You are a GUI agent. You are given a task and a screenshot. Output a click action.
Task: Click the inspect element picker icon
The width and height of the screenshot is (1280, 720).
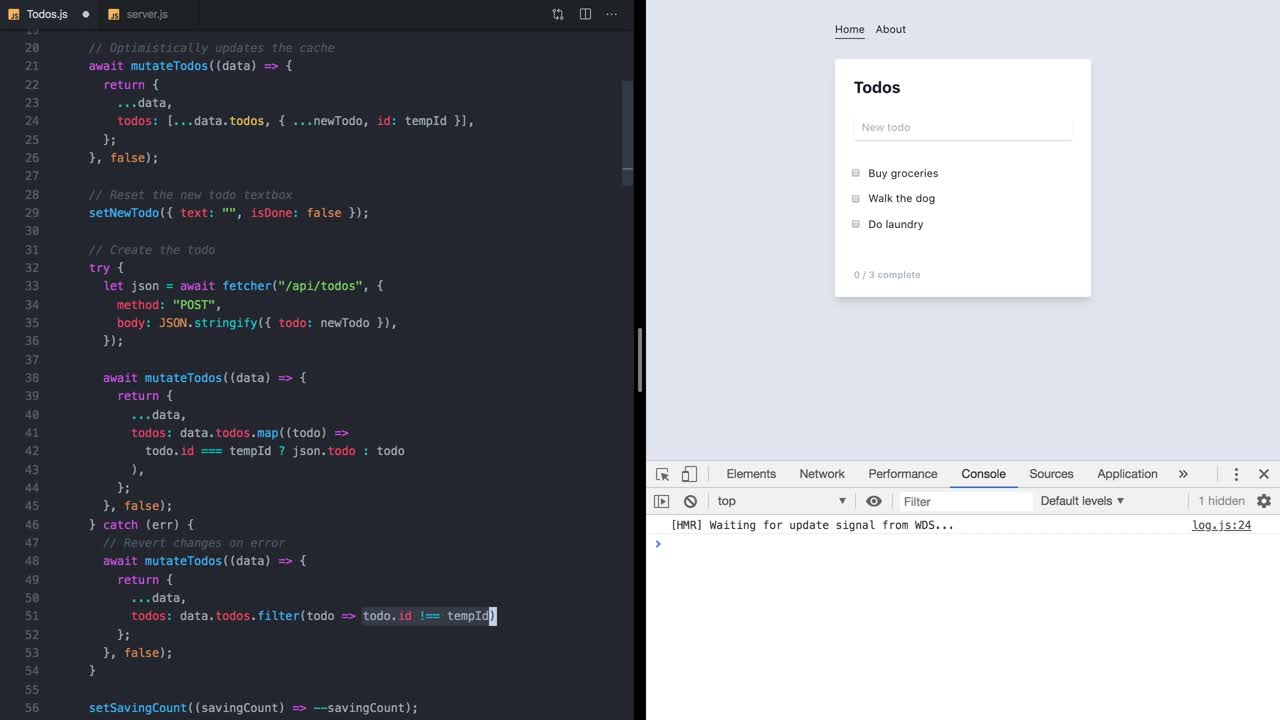(x=662, y=474)
